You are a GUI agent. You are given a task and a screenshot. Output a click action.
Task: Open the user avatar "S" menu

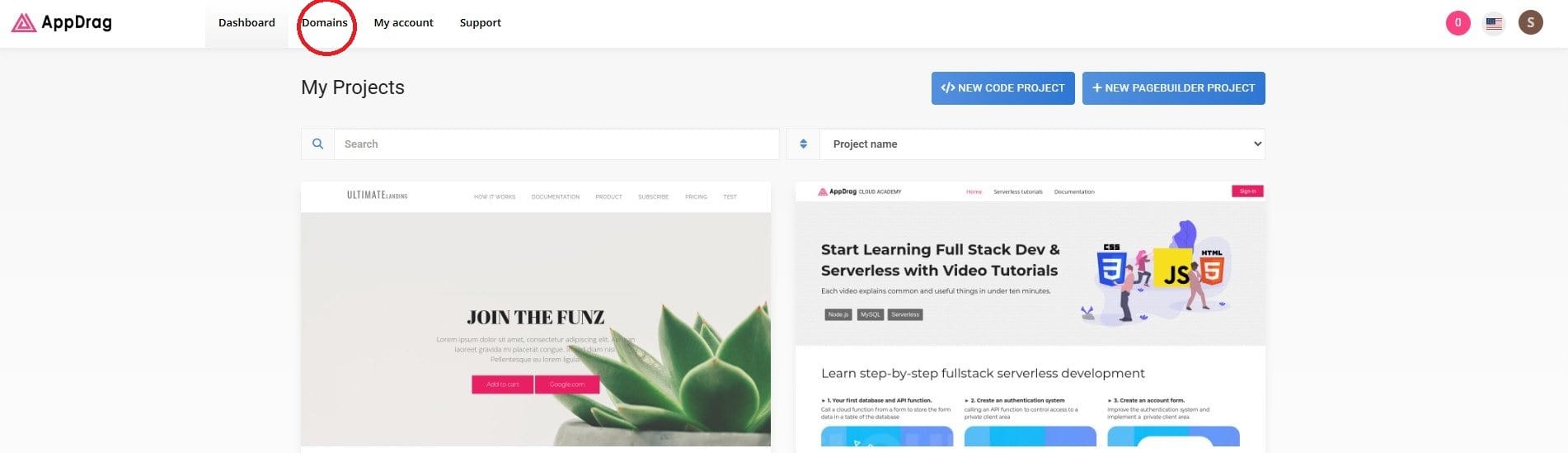(x=1530, y=23)
